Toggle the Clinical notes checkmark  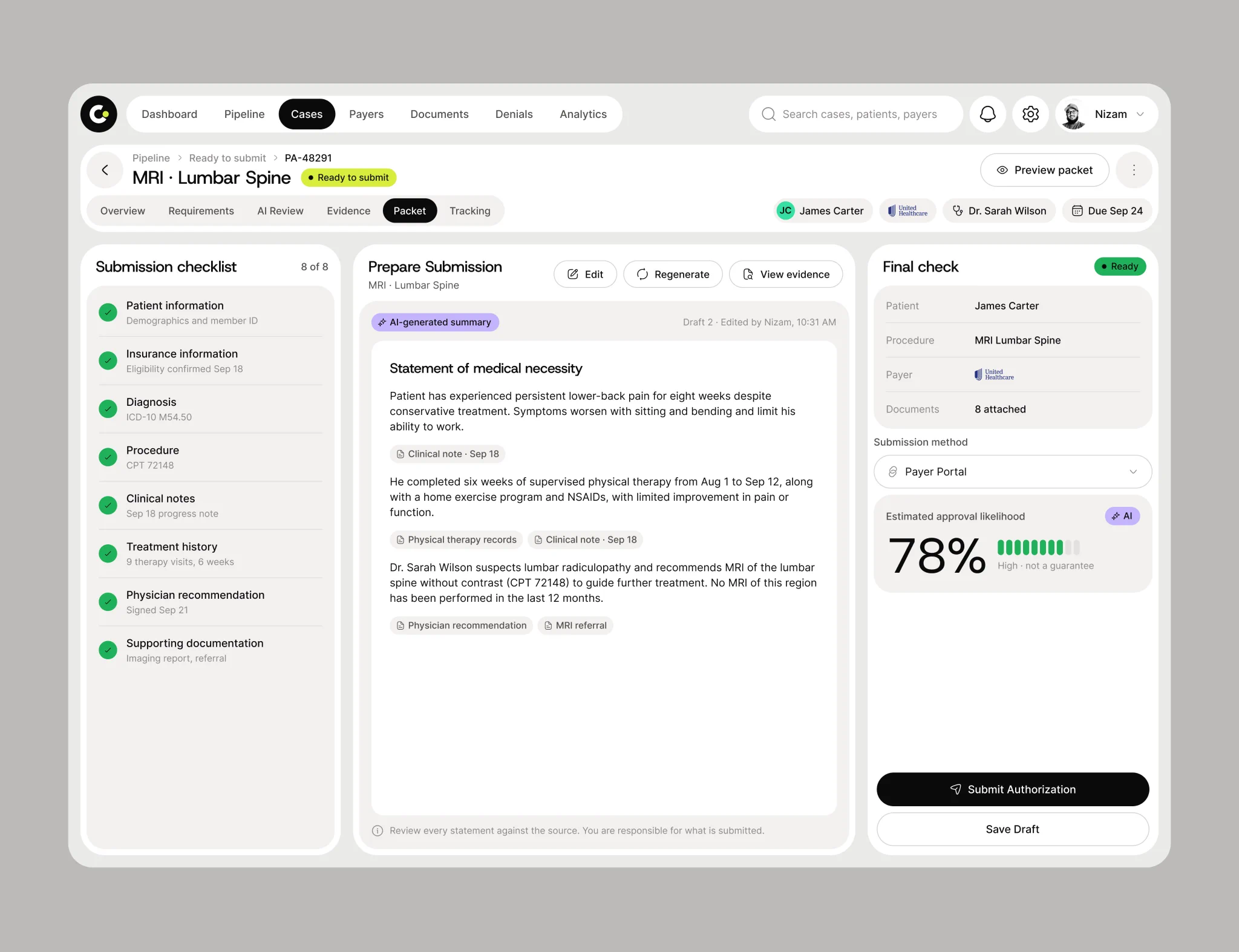(x=108, y=505)
